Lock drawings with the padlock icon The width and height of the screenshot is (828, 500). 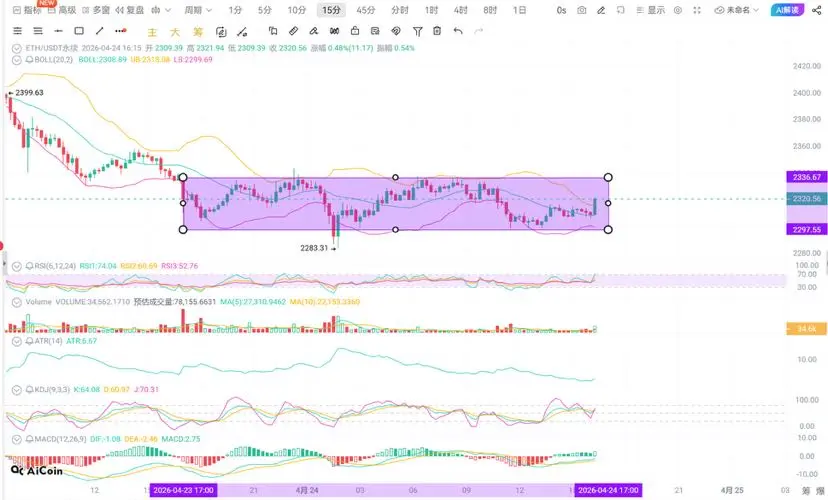tap(355, 31)
